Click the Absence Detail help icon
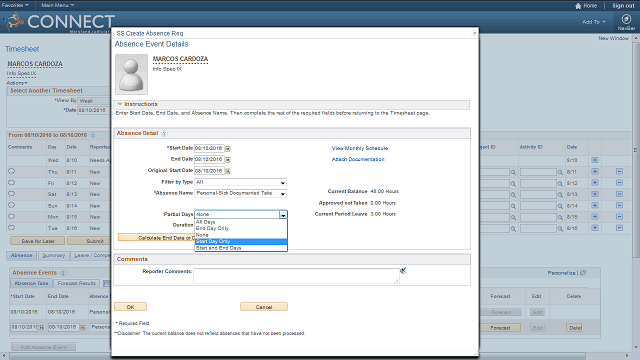The image size is (640, 360). point(164,133)
